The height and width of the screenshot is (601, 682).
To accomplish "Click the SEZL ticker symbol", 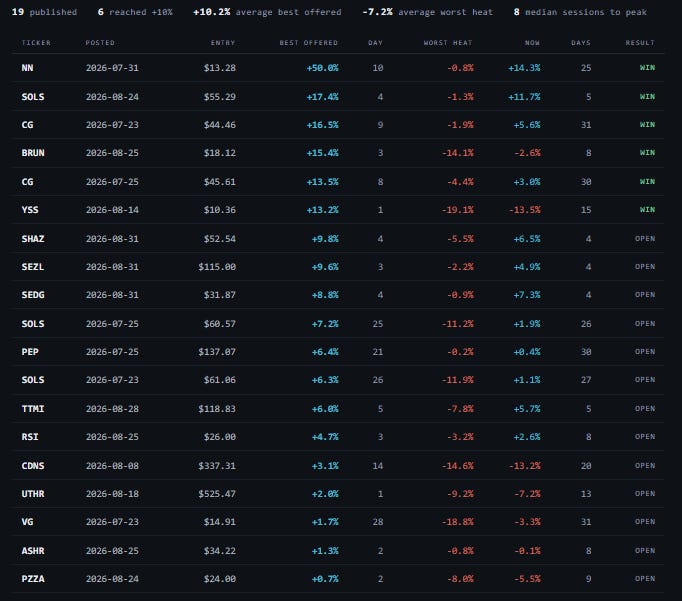I will 33,267.
